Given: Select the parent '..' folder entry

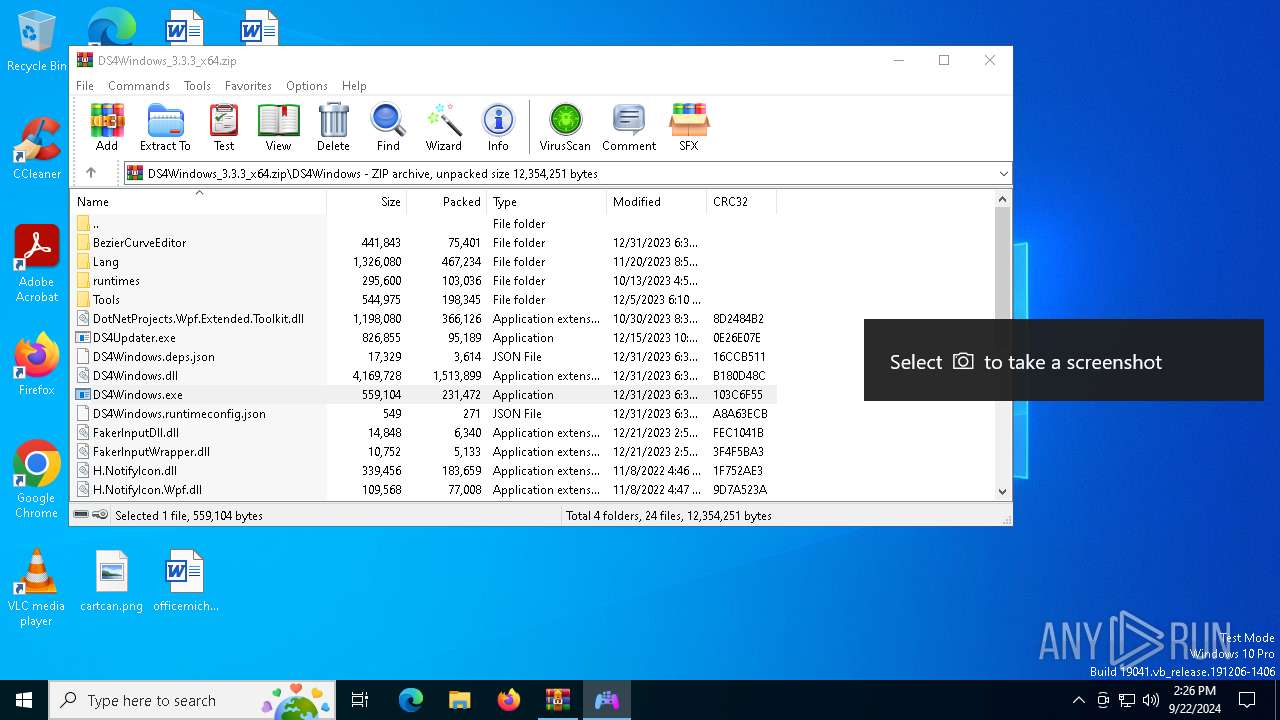Looking at the screenshot, I should [x=424, y=224].
